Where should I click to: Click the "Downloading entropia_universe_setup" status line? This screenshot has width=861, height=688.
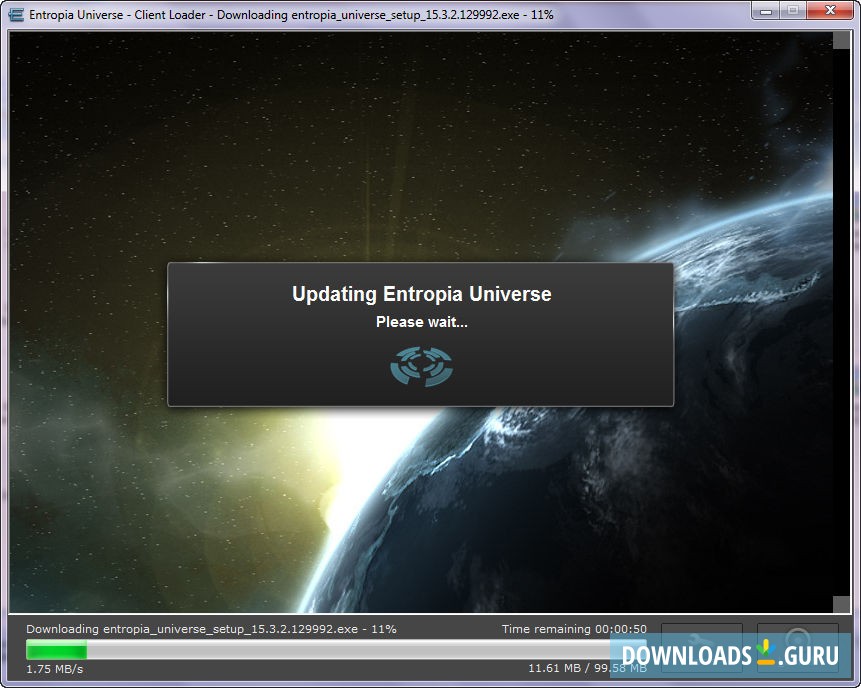click(211, 629)
